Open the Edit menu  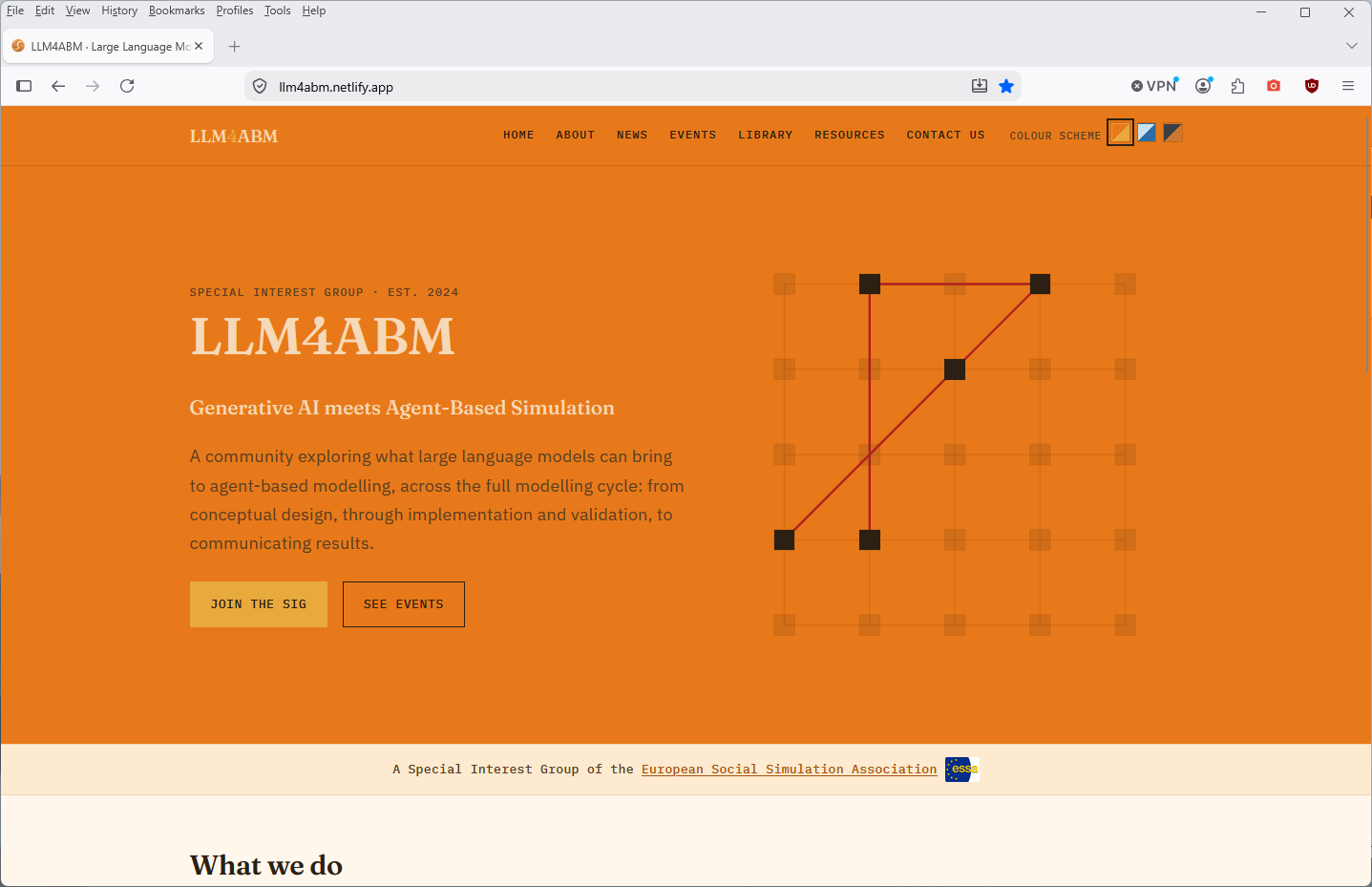pos(45,11)
